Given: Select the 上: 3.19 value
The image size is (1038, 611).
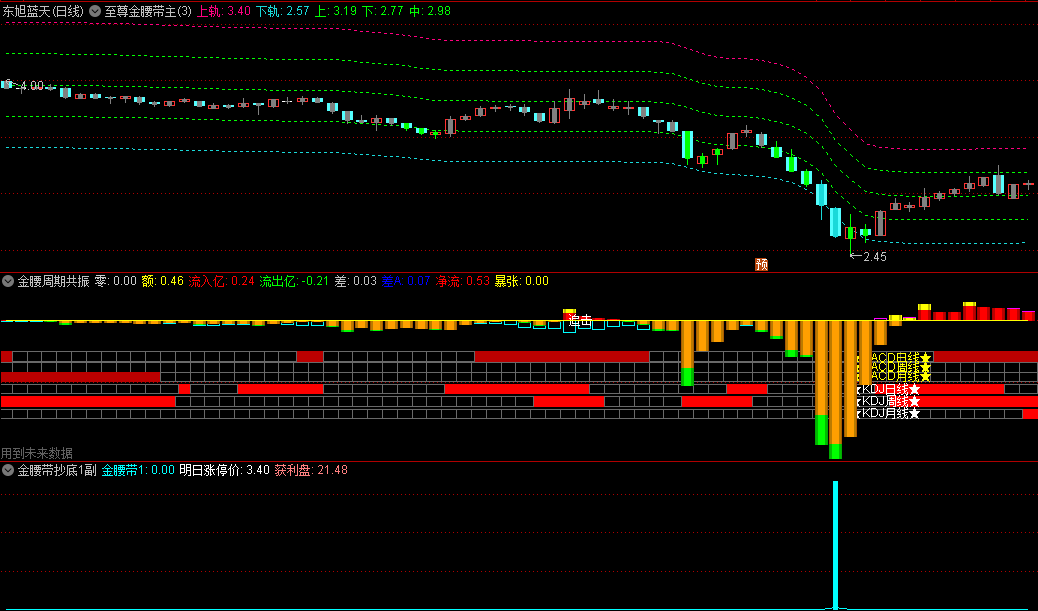Looking at the screenshot, I should point(335,11).
